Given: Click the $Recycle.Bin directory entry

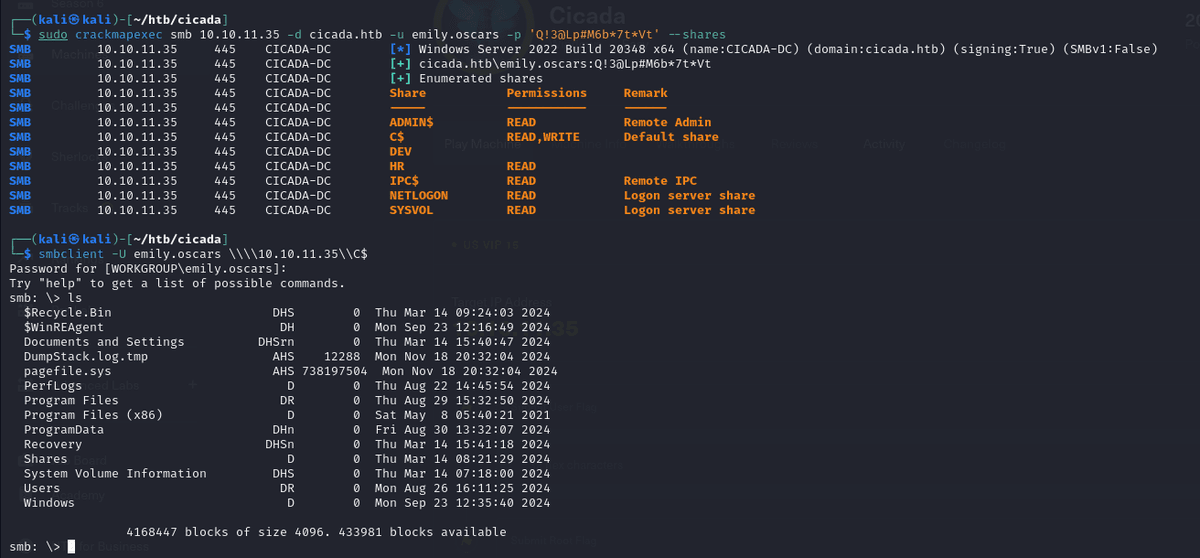Looking at the screenshot, I should [x=68, y=313].
